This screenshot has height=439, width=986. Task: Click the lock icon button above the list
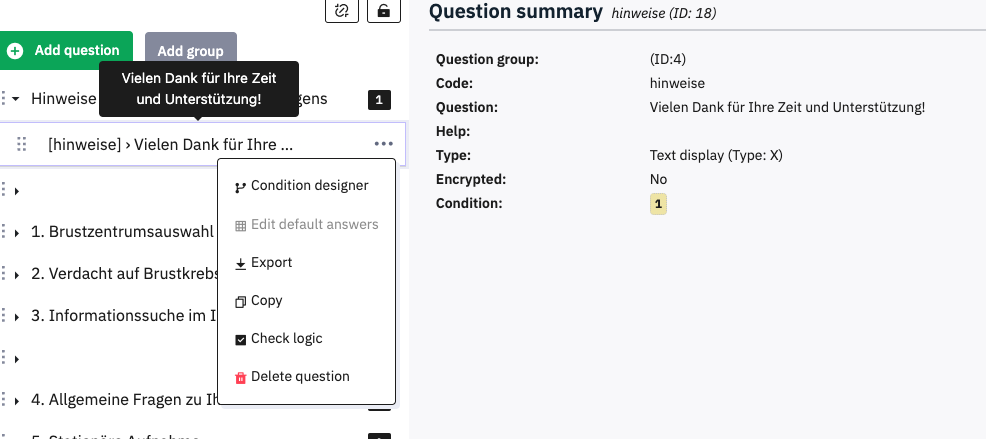tap(382, 10)
